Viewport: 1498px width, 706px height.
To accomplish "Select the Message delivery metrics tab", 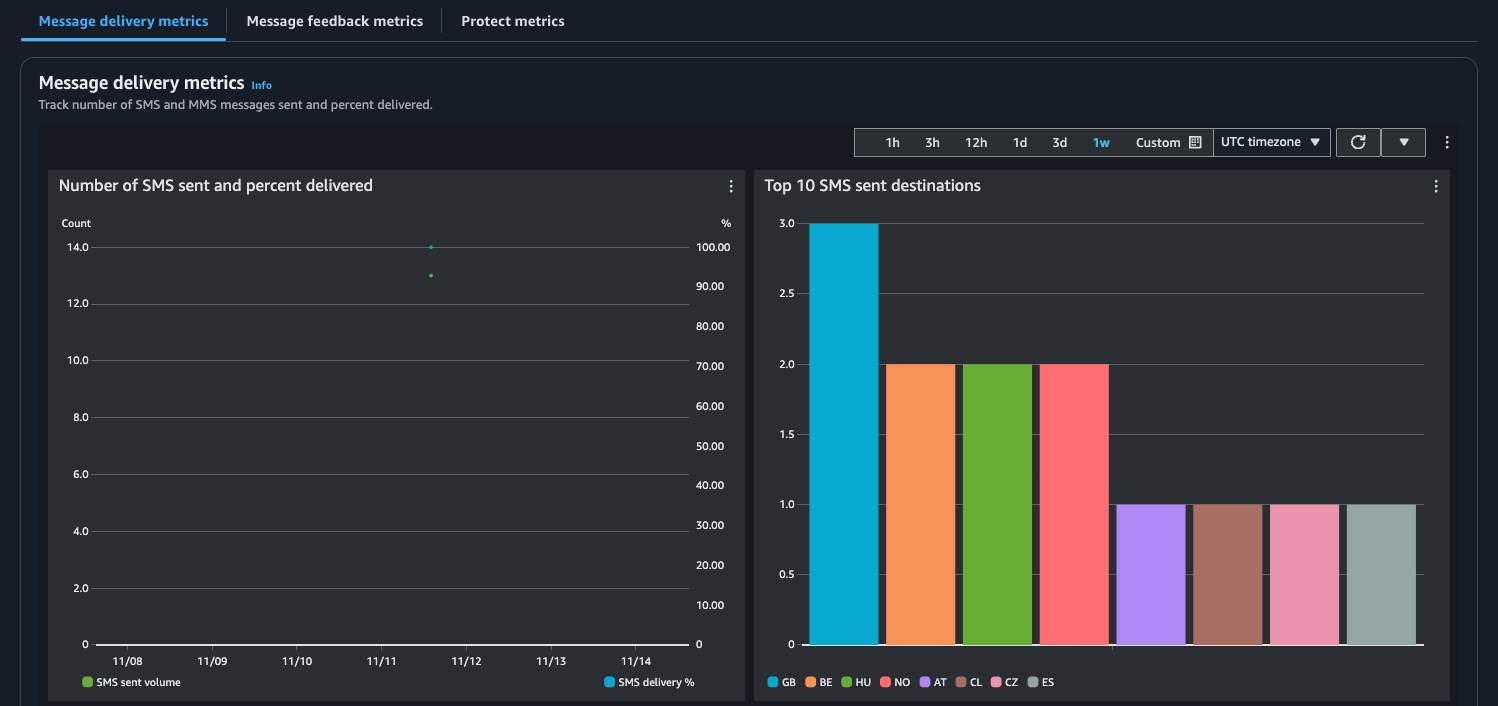I will click(x=123, y=21).
